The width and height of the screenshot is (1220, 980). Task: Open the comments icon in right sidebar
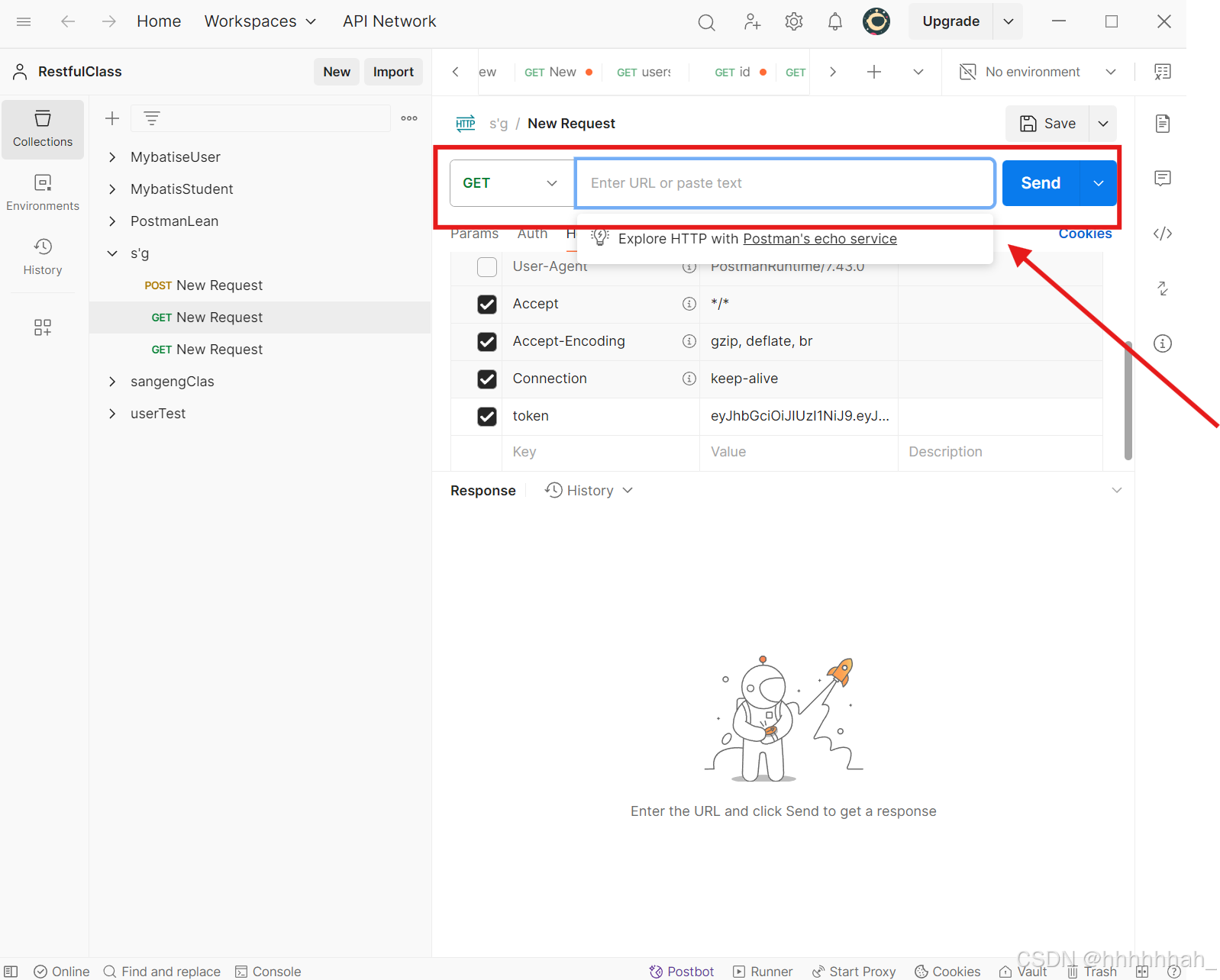click(x=1163, y=179)
